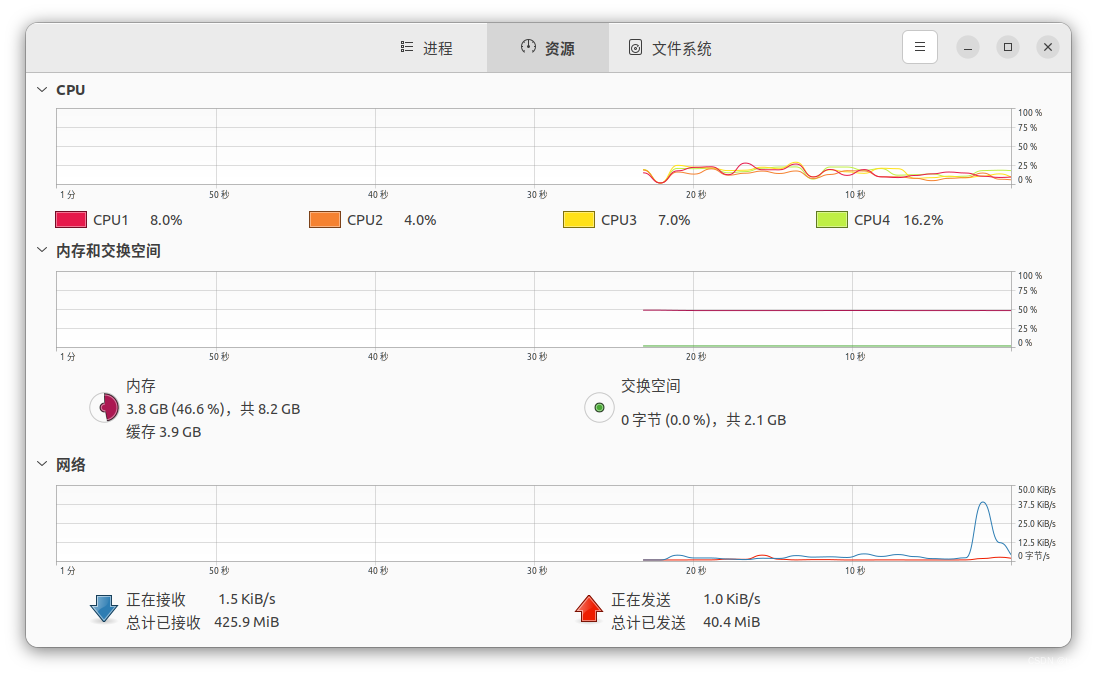Viewport: 1097px width, 676px height.
Task: Click the CPU1 8.0% usage value
Action: point(166,220)
